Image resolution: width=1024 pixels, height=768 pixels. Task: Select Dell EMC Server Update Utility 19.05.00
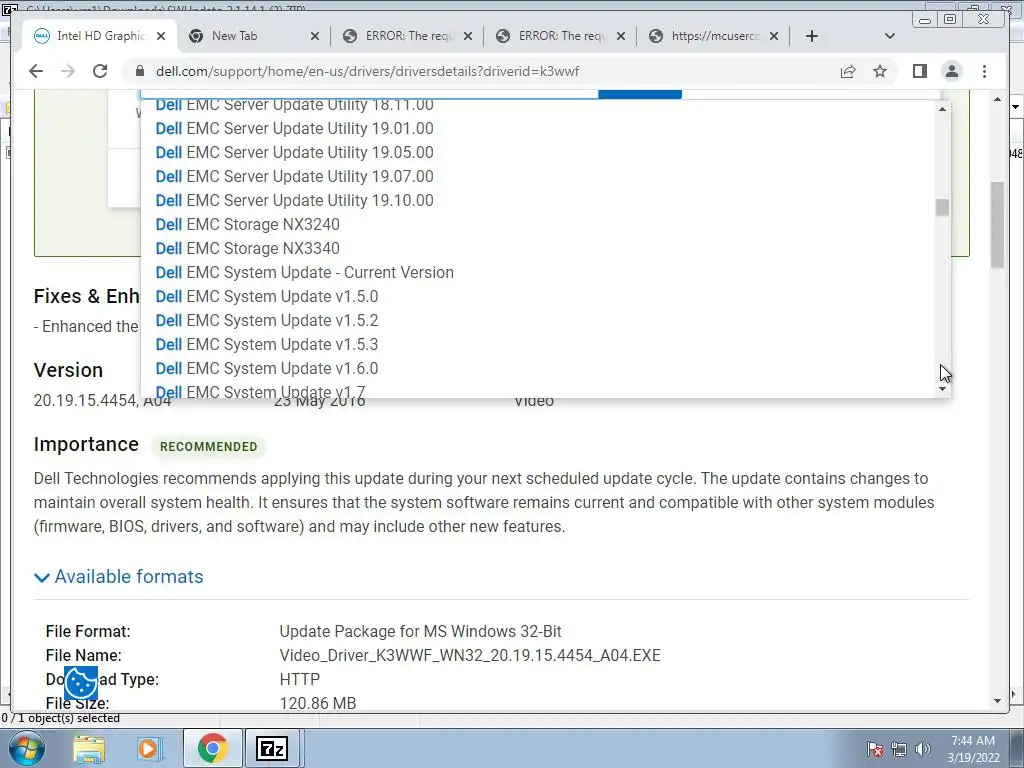295,152
